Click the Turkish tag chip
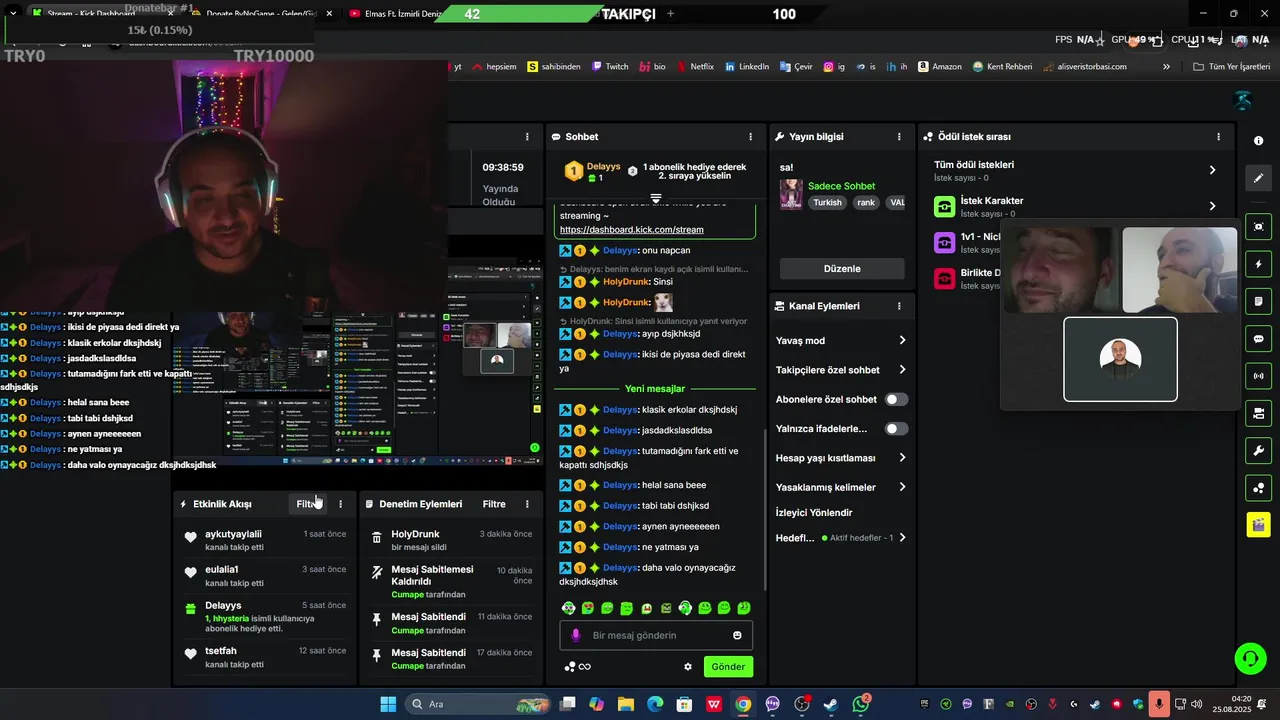Screen dimensions: 1280x720 pos(827,202)
